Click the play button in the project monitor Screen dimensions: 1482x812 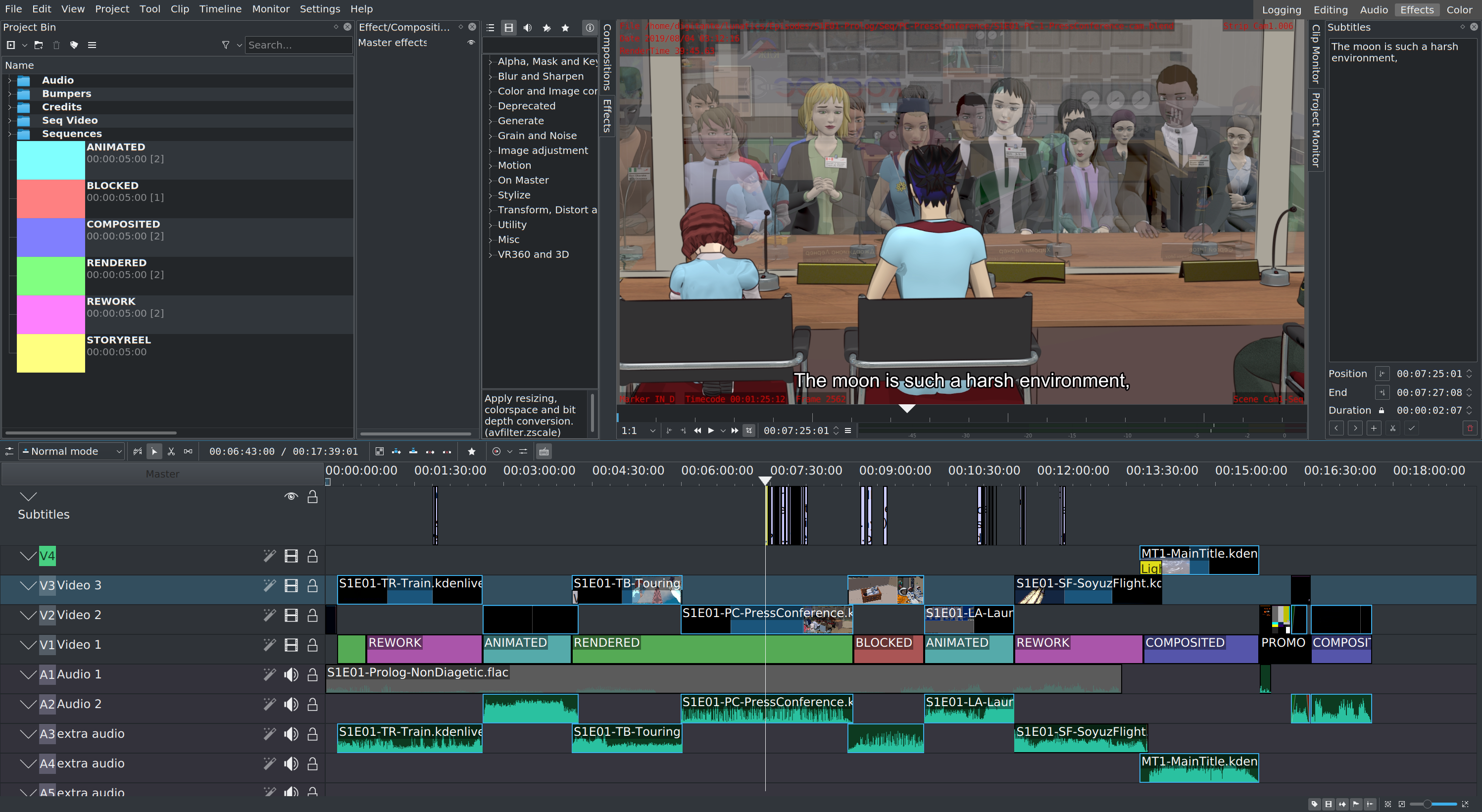[711, 430]
